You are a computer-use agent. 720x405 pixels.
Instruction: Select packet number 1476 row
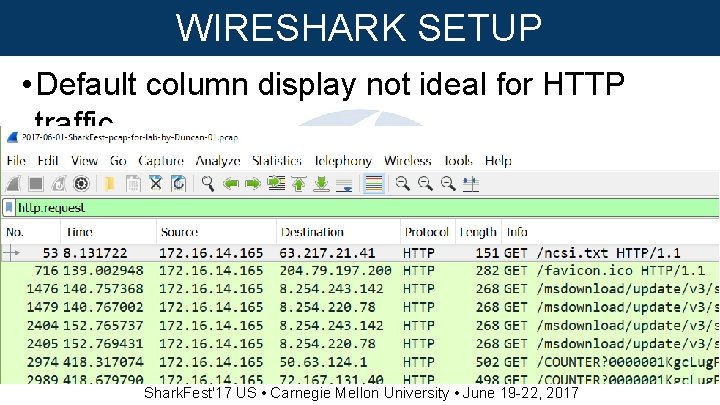click(360, 289)
